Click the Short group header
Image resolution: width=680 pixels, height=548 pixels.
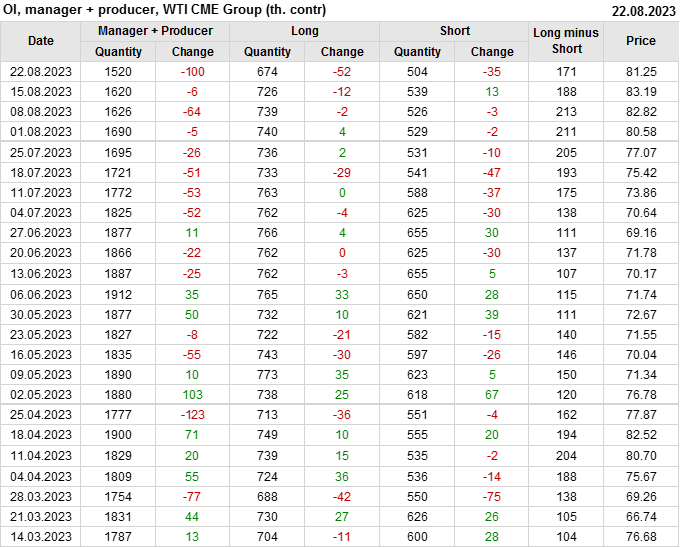tap(455, 31)
